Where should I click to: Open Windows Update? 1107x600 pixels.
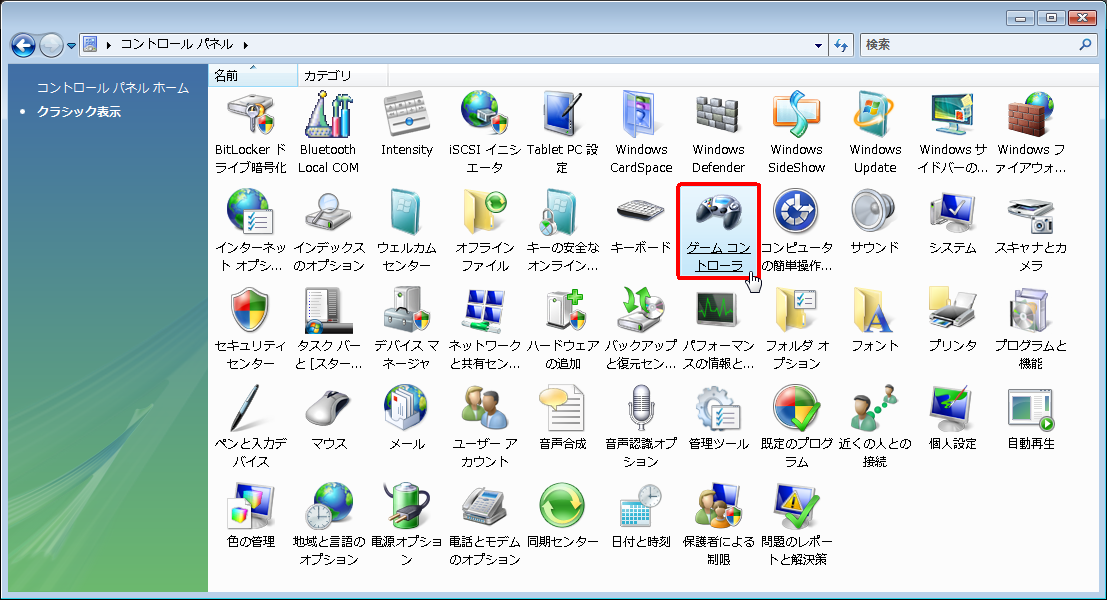pos(875,132)
